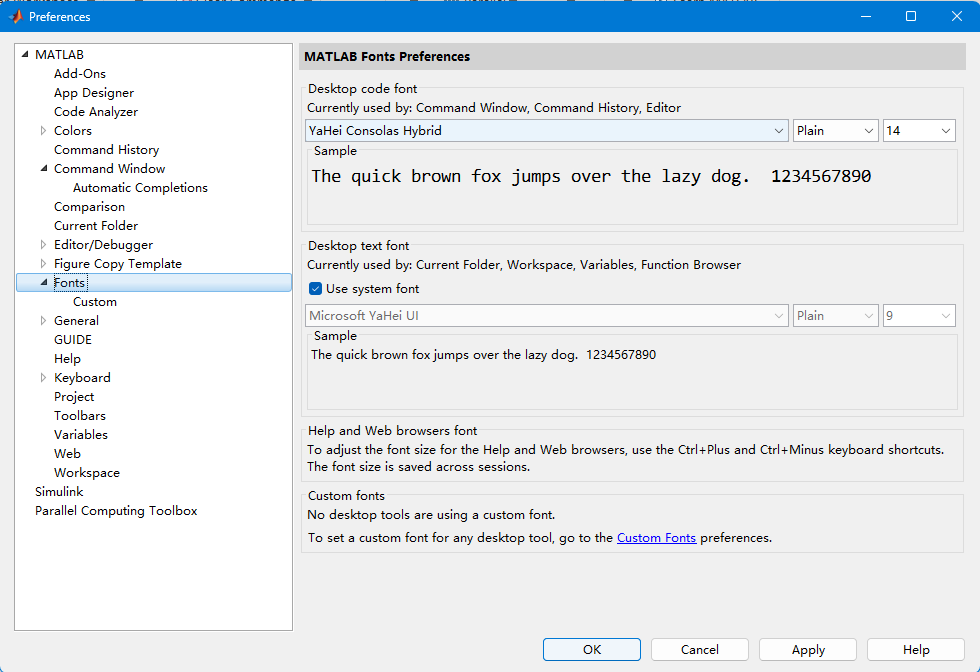Collapse the MATLAB tree node arrow

point(25,54)
